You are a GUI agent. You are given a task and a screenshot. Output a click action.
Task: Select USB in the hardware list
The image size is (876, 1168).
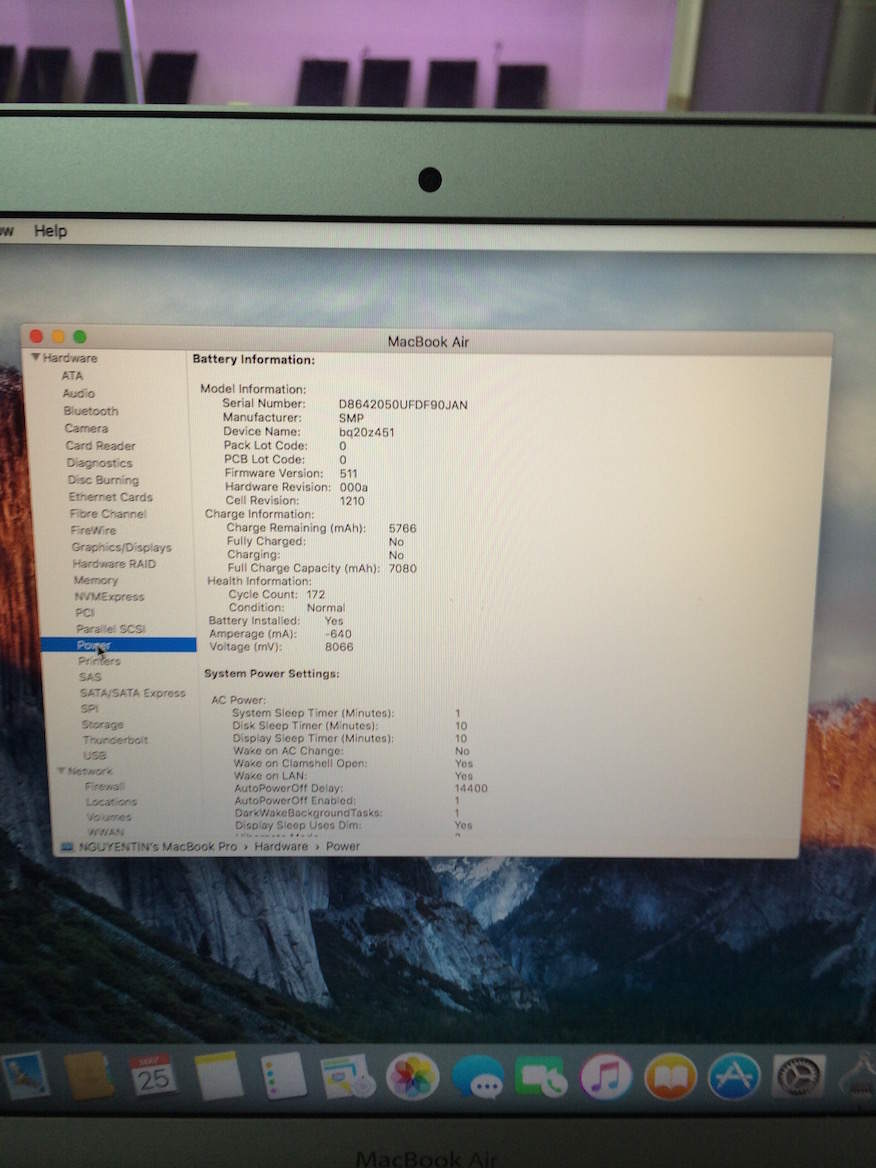[95, 756]
